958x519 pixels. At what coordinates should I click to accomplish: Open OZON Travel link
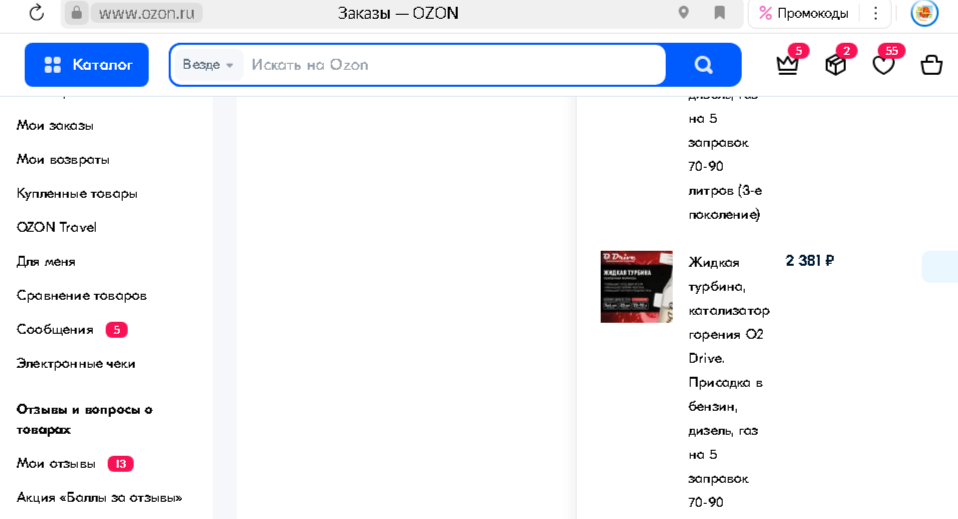pyautogui.click(x=56, y=227)
